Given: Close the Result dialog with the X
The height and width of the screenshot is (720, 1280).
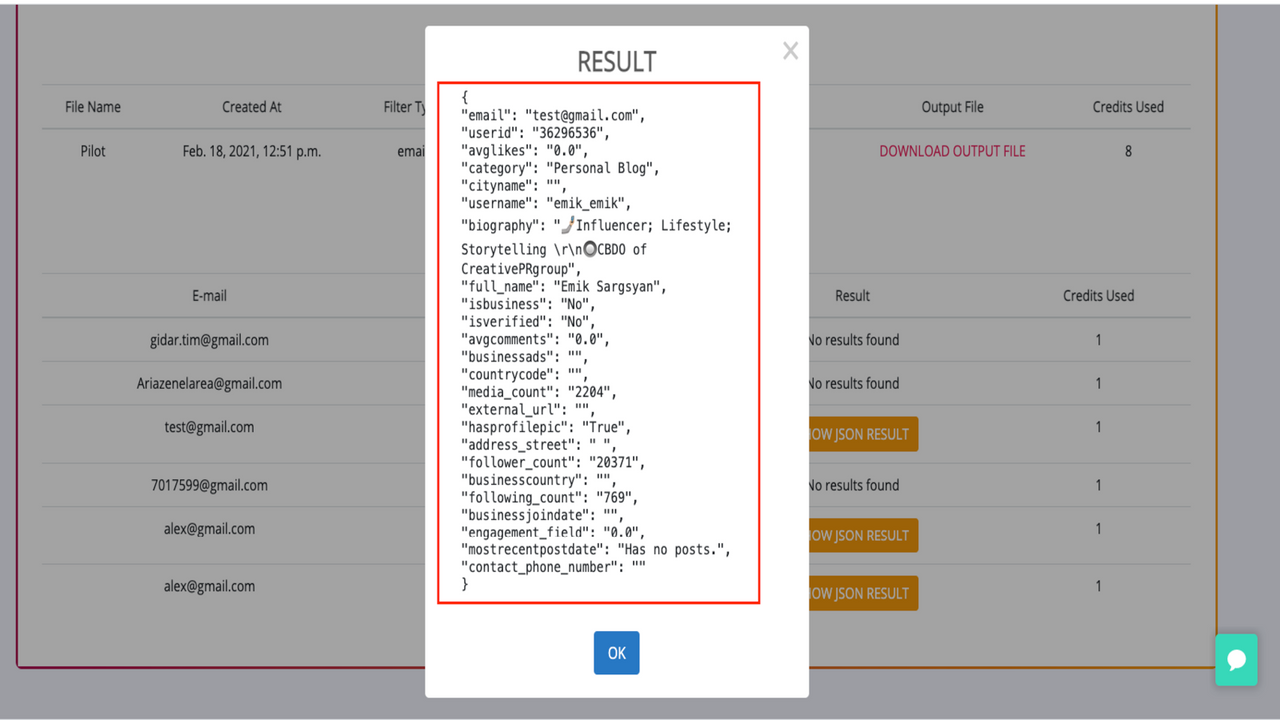Looking at the screenshot, I should [790, 51].
